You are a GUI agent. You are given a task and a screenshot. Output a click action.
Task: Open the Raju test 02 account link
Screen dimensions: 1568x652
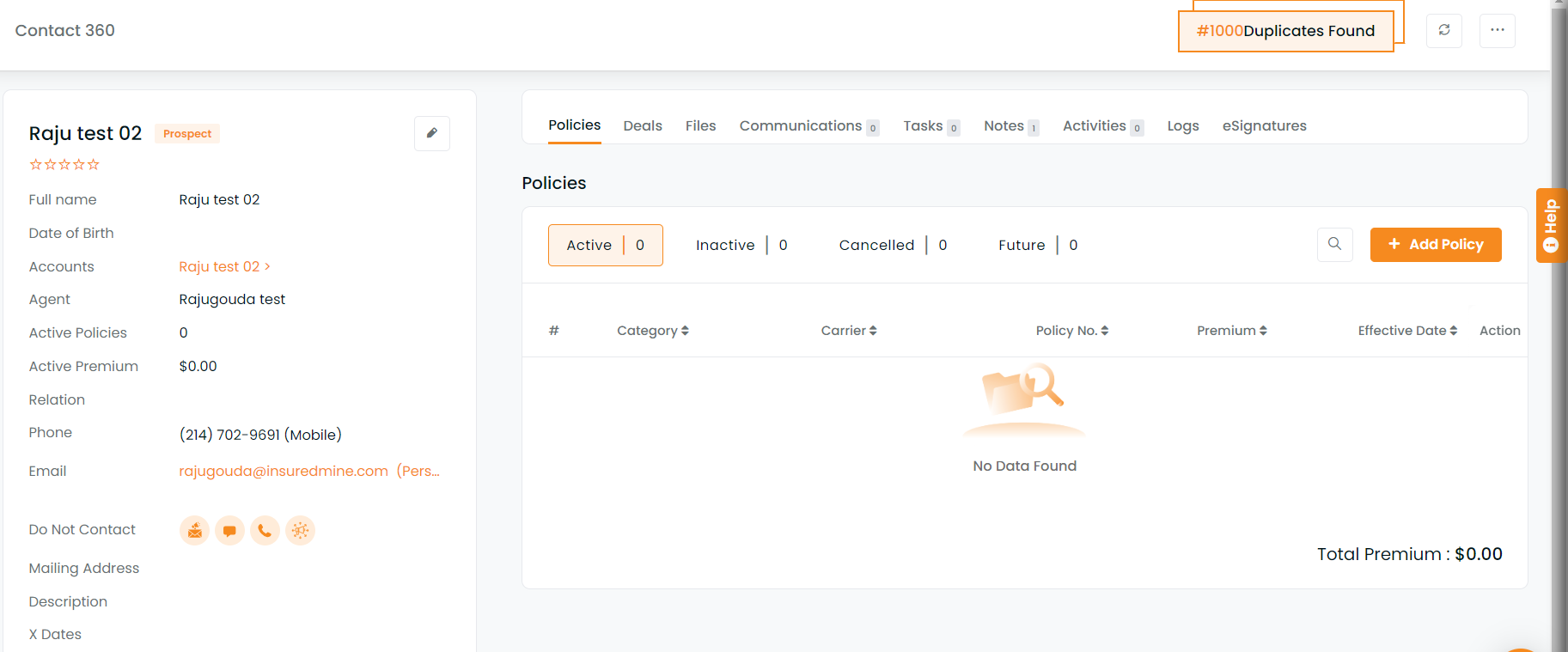[x=224, y=266]
